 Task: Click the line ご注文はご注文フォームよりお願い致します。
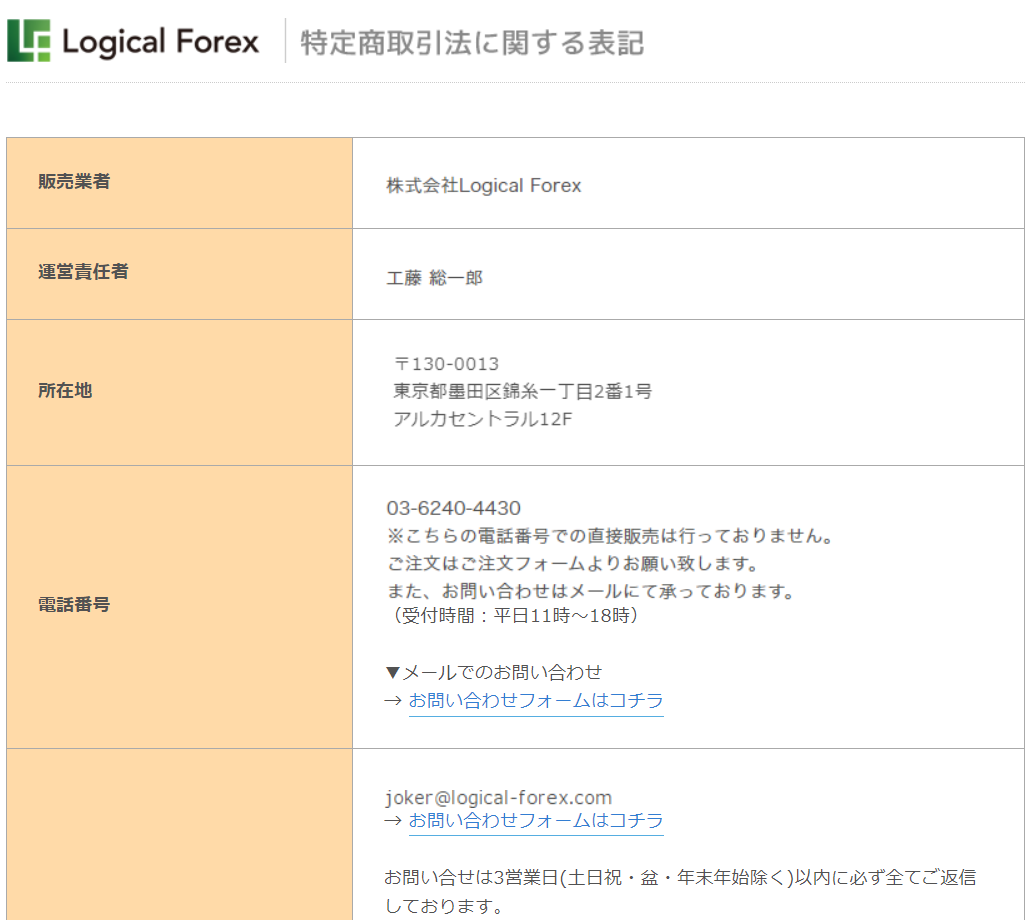(x=573, y=563)
